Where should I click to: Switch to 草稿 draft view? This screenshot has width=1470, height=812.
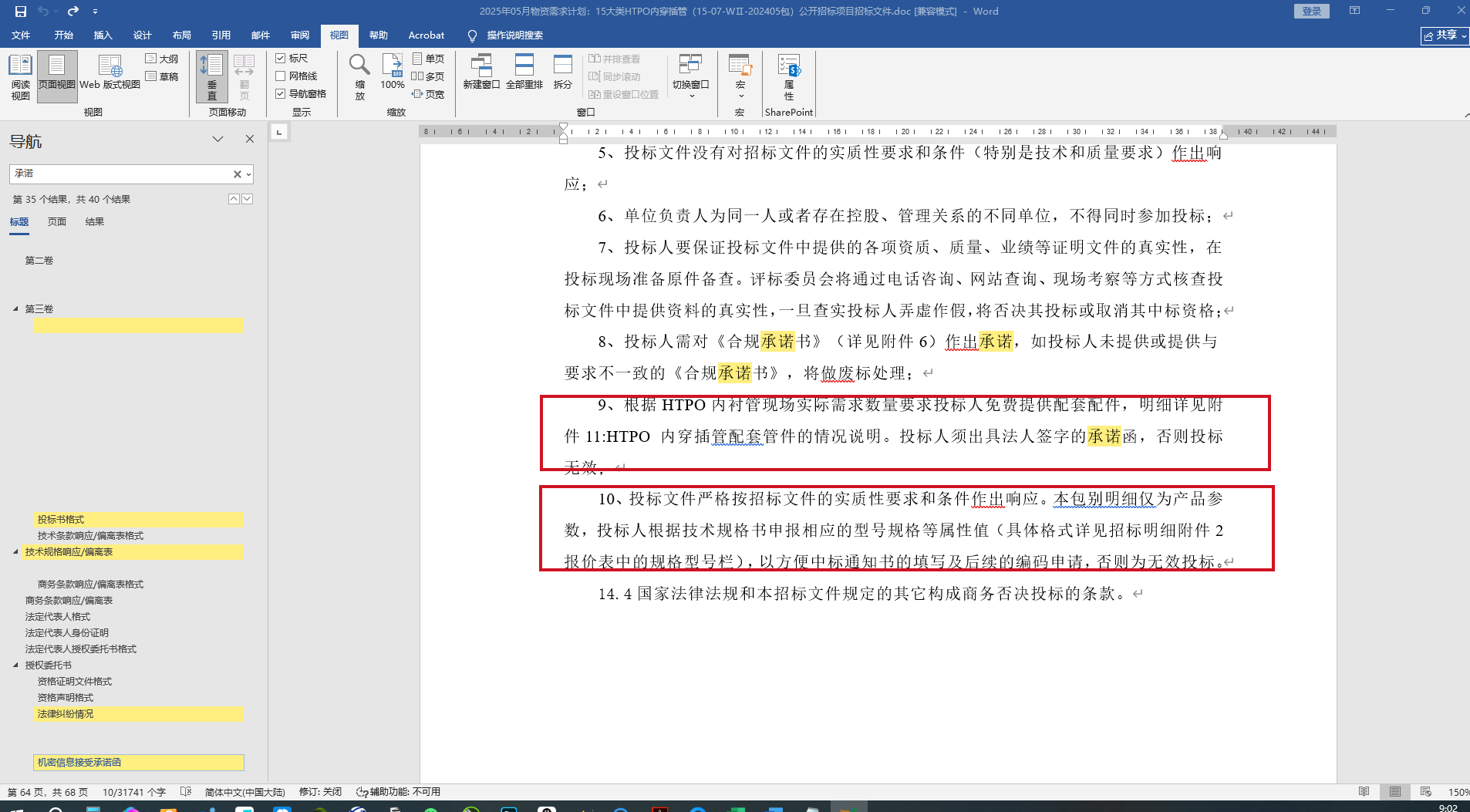(x=162, y=76)
